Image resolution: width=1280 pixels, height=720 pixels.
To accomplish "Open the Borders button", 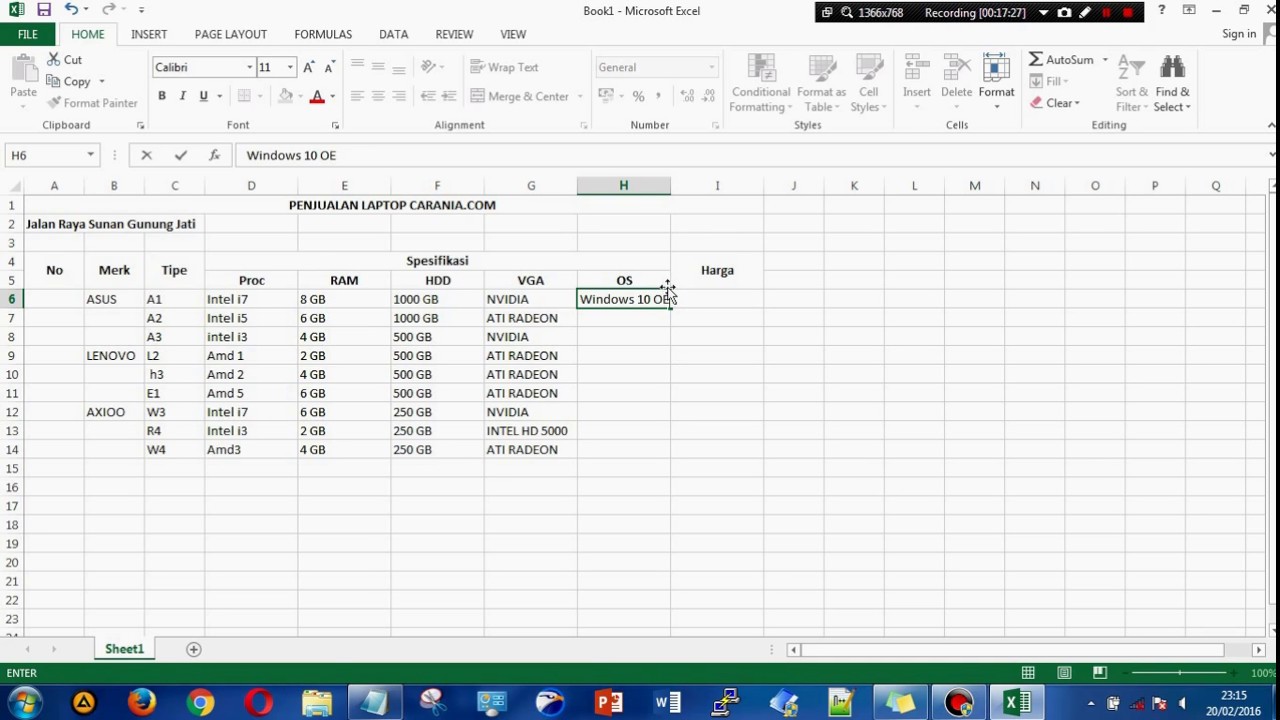I will click(x=245, y=96).
